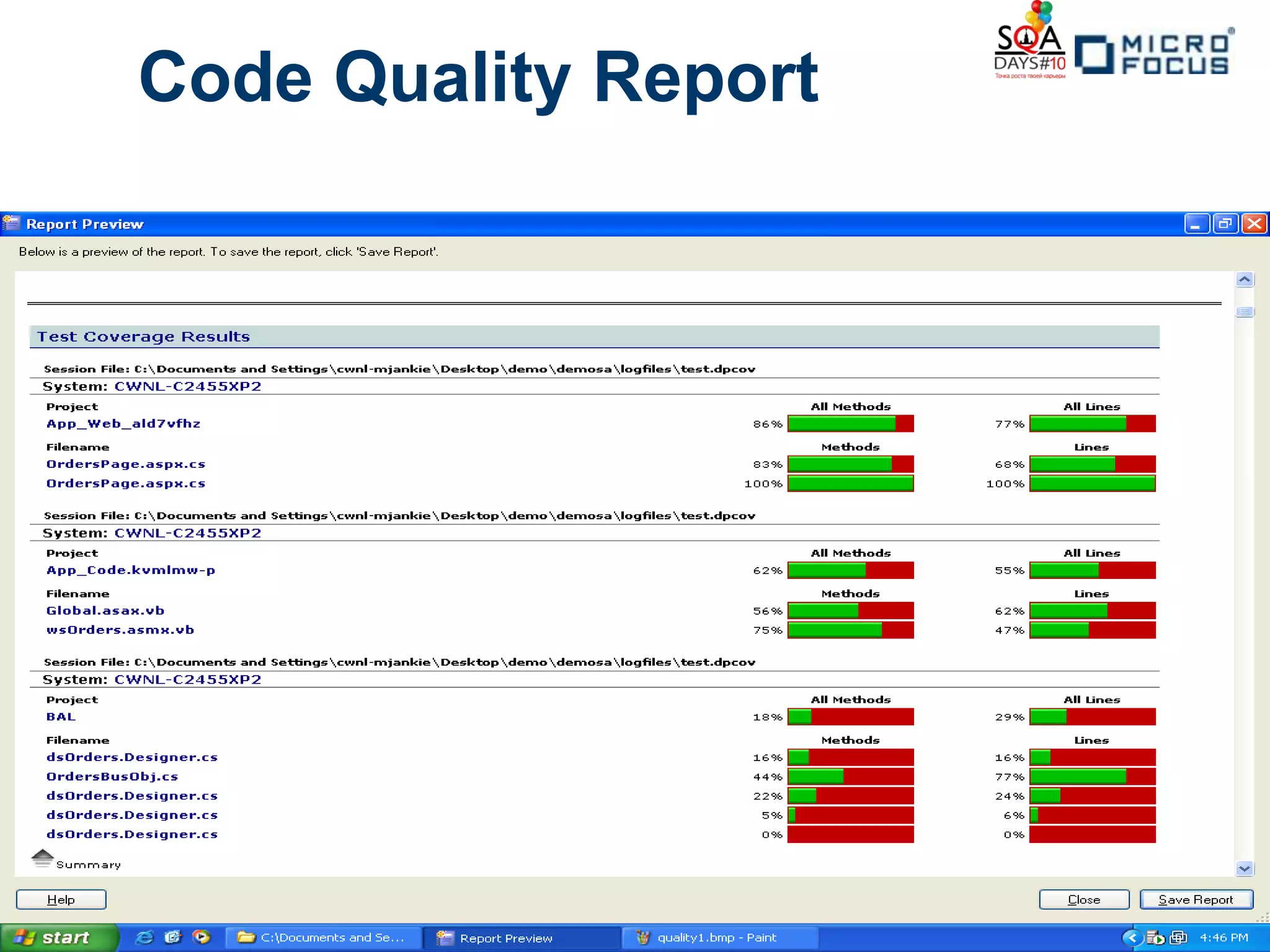Click the 77% All Lines bar for App_Web_ald7vfhz
The width and height of the screenshot is (1270, 952).
coord(1093,424)
